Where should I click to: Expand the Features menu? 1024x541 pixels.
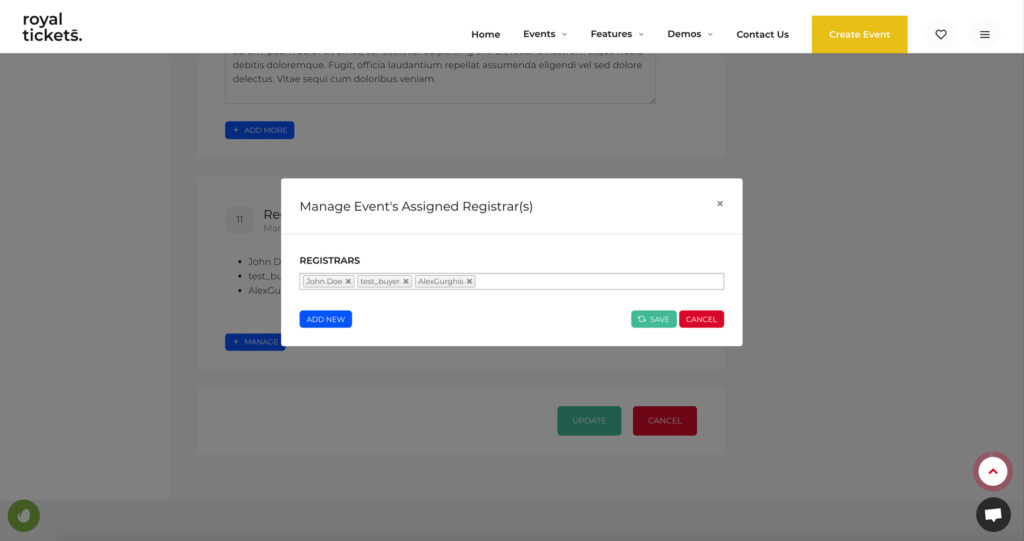point(616,34)
